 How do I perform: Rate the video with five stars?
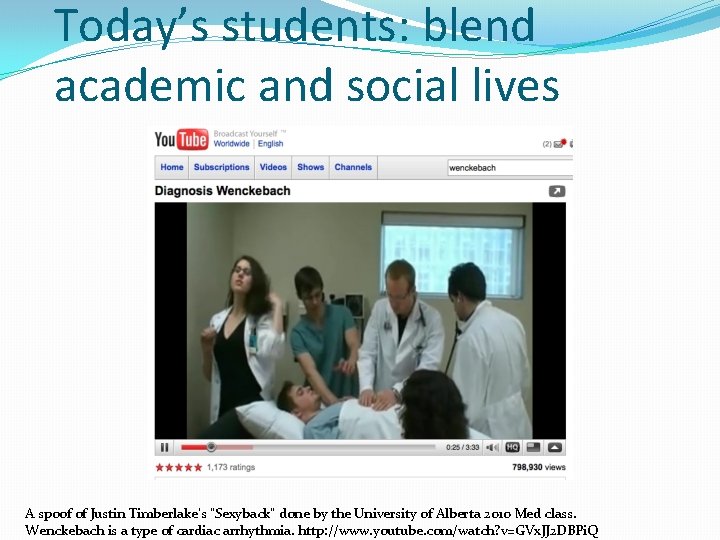coord(179,467)
